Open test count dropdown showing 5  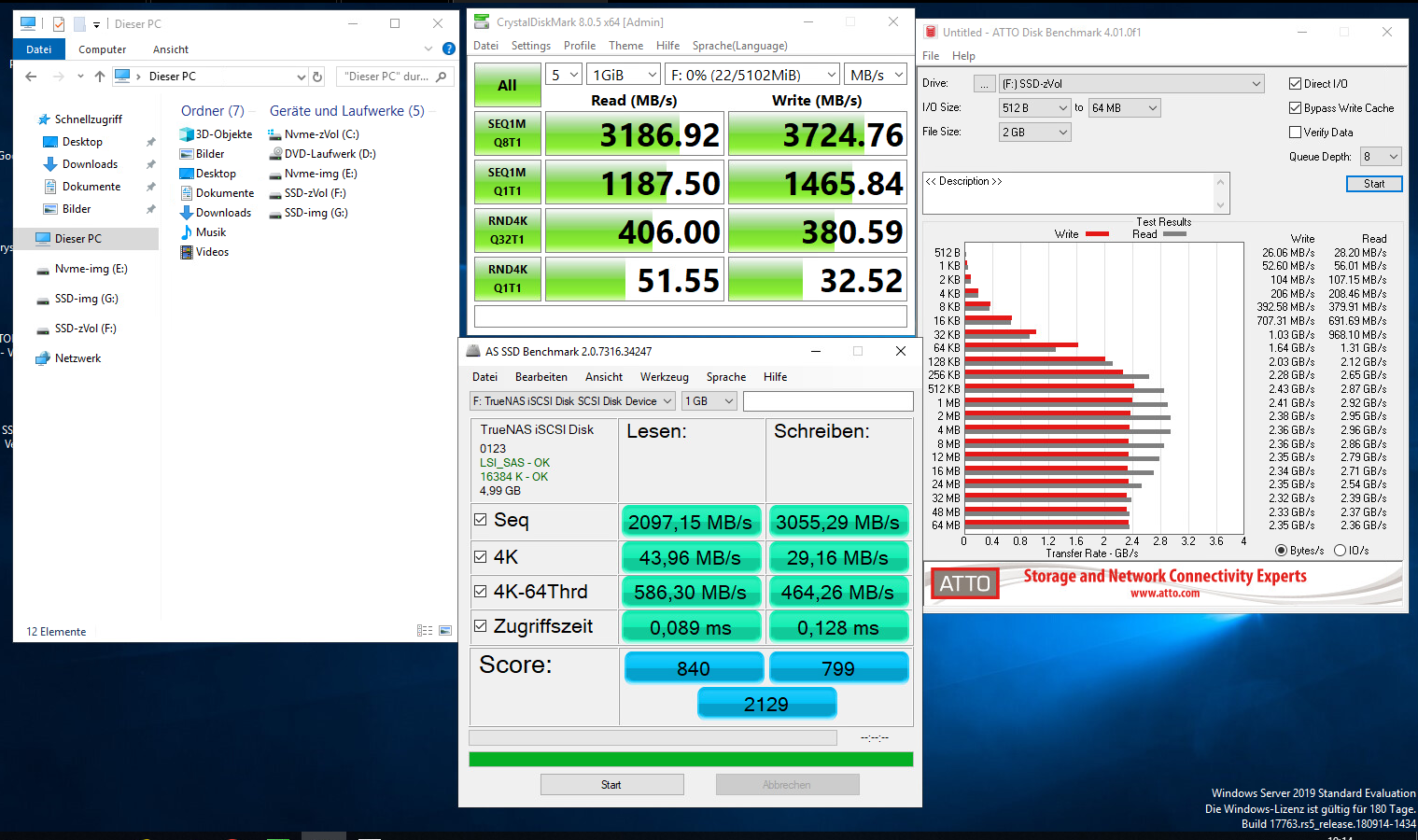(x=565, y=75)
